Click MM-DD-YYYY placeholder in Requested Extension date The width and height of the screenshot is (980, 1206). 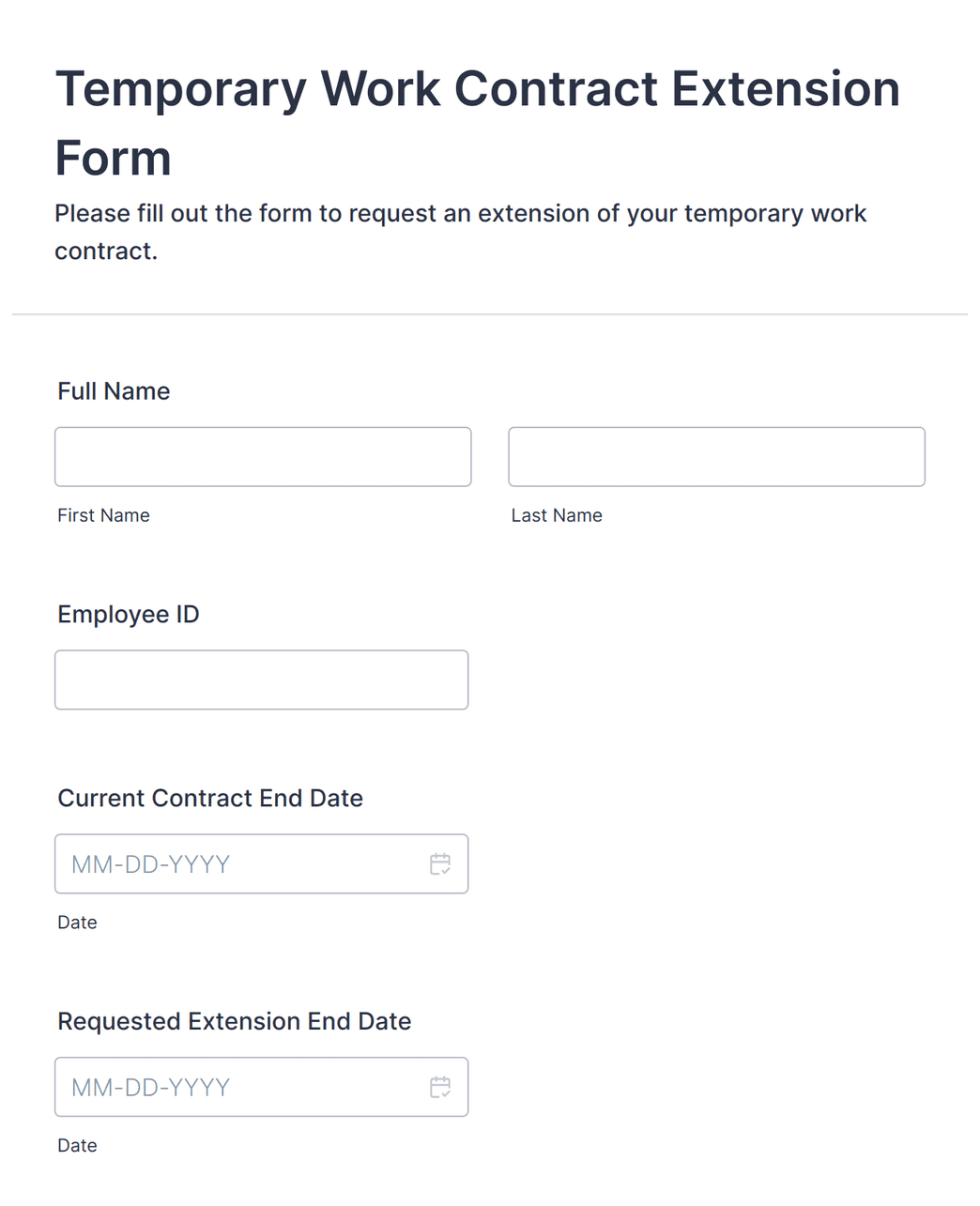(151, 1088)
